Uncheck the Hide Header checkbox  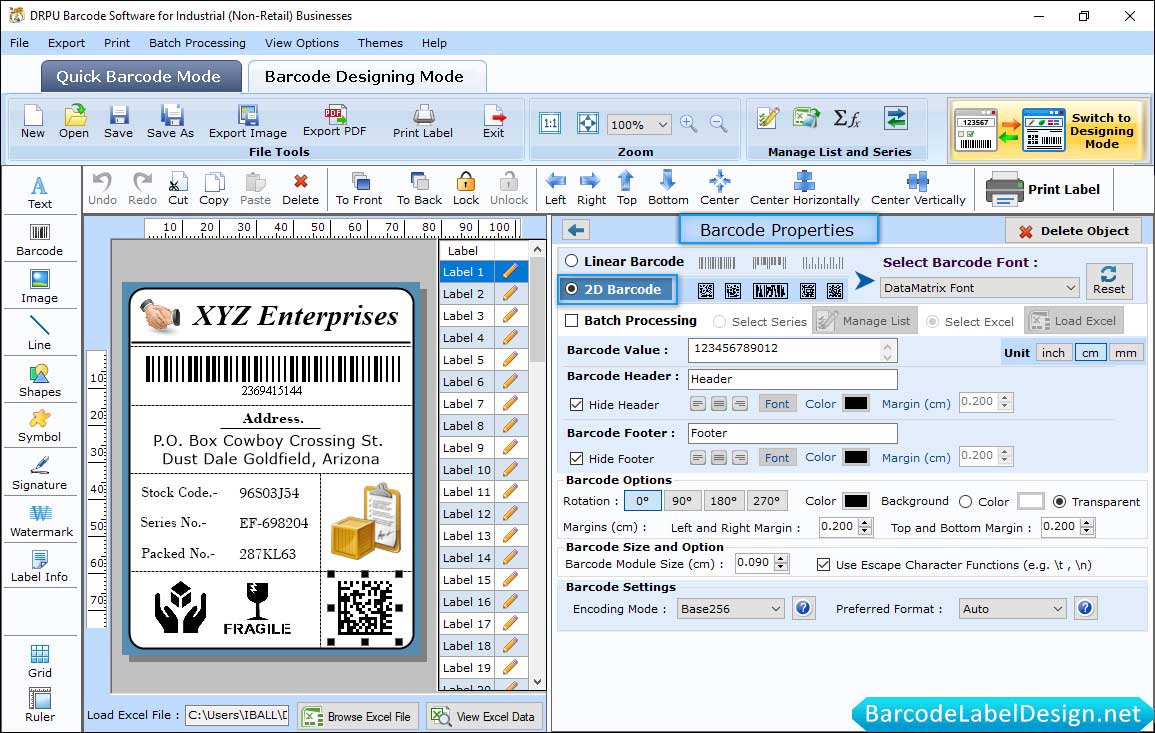[x=577, y=404]
